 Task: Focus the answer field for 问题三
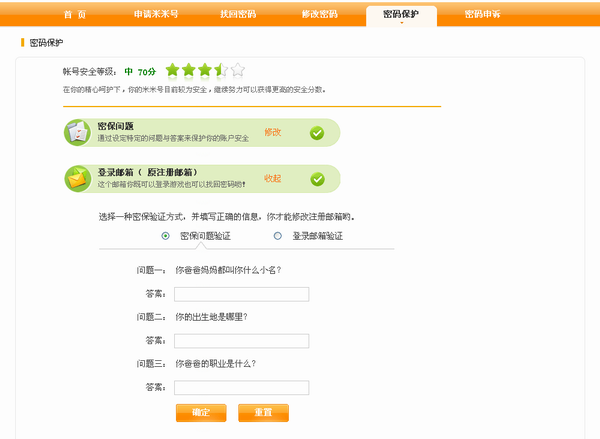click(241, 388)
